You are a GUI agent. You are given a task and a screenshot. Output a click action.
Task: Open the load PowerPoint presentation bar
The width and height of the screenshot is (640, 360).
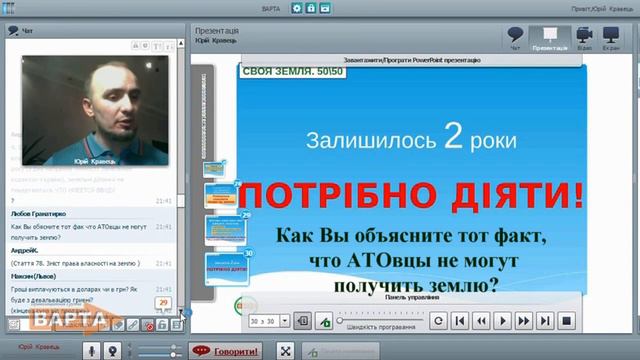[411, 60]
